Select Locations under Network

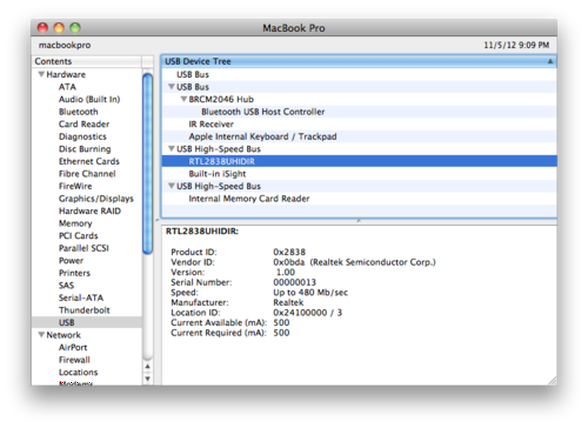(x=78, y=372)
